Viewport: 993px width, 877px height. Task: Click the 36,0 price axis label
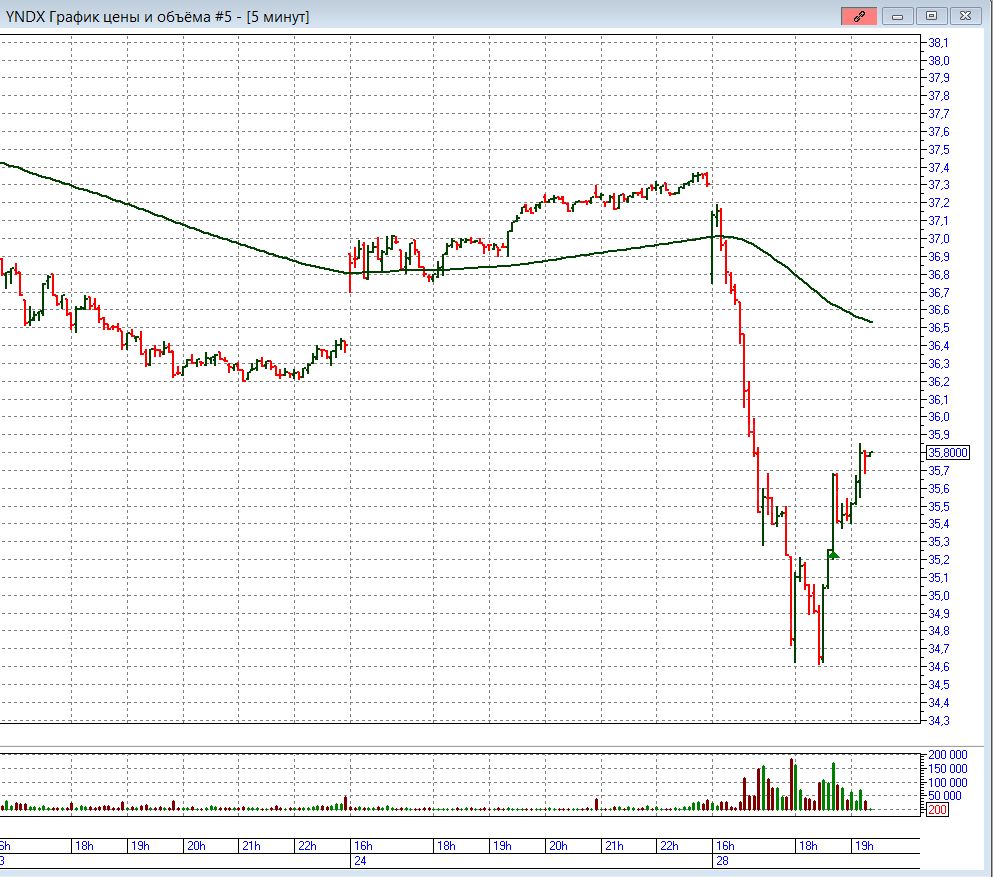[938, 417]
